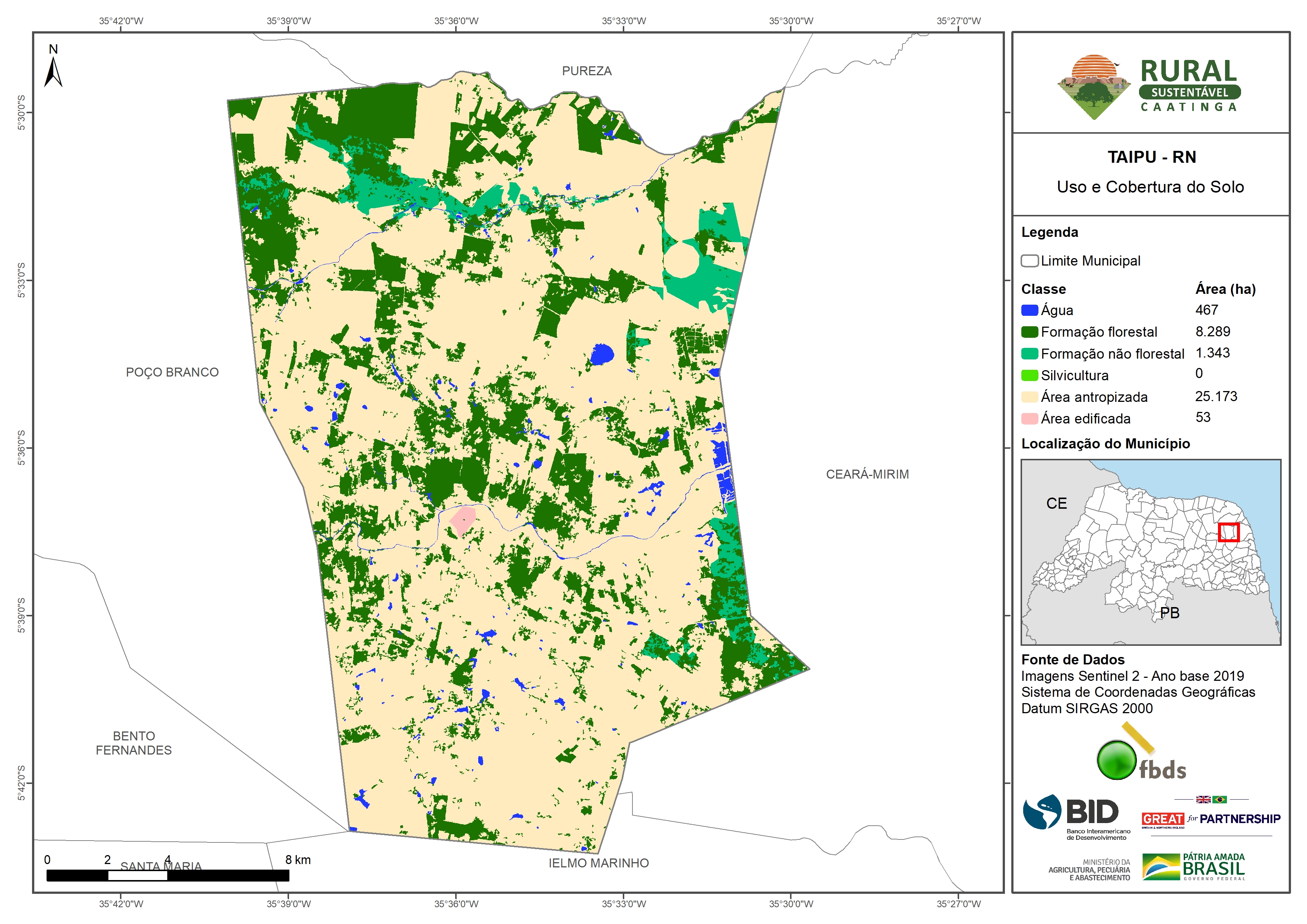Click the blue Água legend swatch
The width and height of the screenshot is (1307, 924).
coord(1029,310)
